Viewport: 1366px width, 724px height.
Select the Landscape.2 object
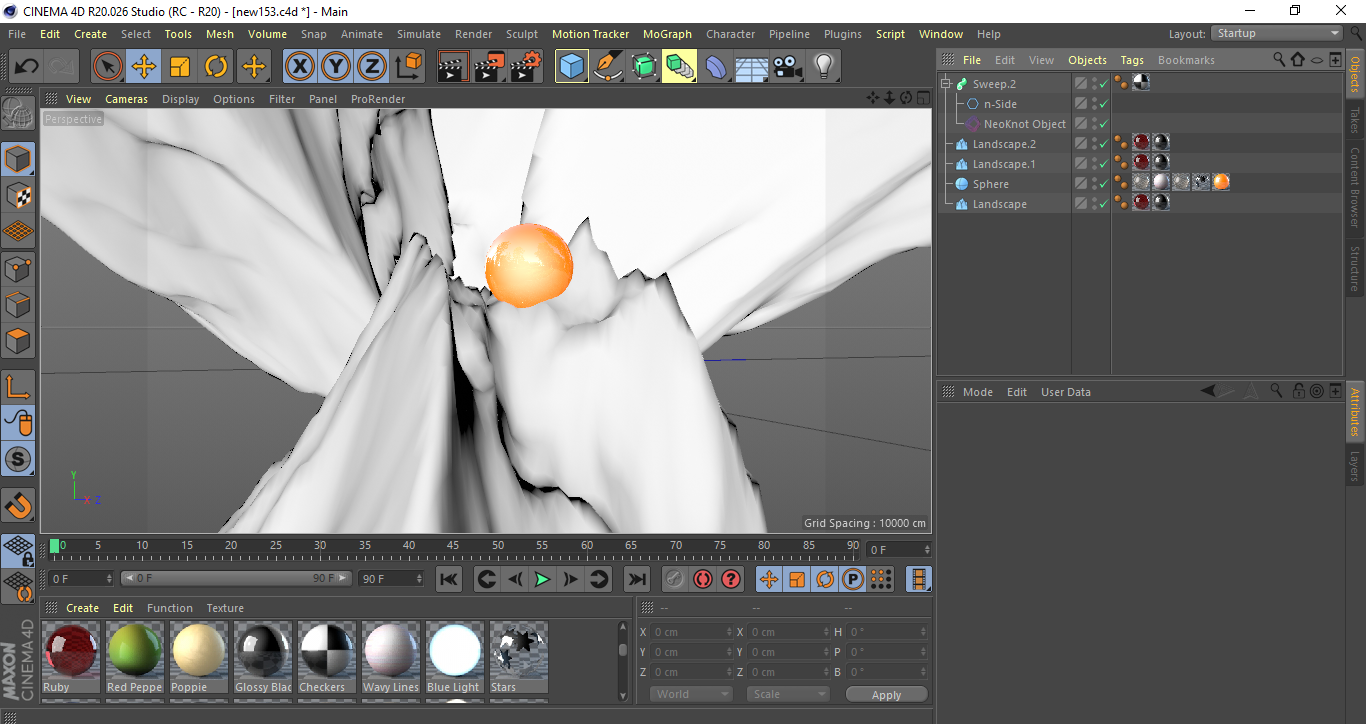[x=1004, y=144]
